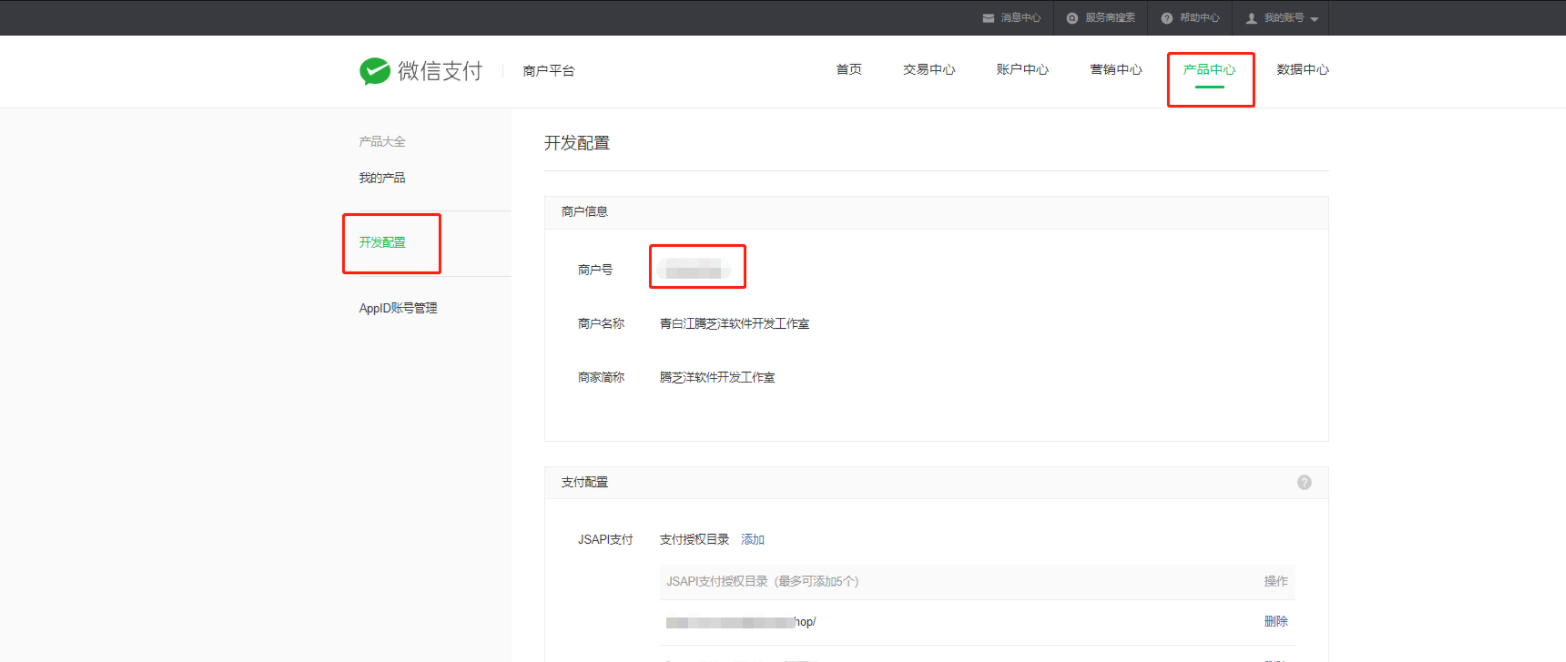This screenshot has width=1566, height=662.
Task: Click the help icon in 支付配置 header
Action: click(x=1304, y=482)
